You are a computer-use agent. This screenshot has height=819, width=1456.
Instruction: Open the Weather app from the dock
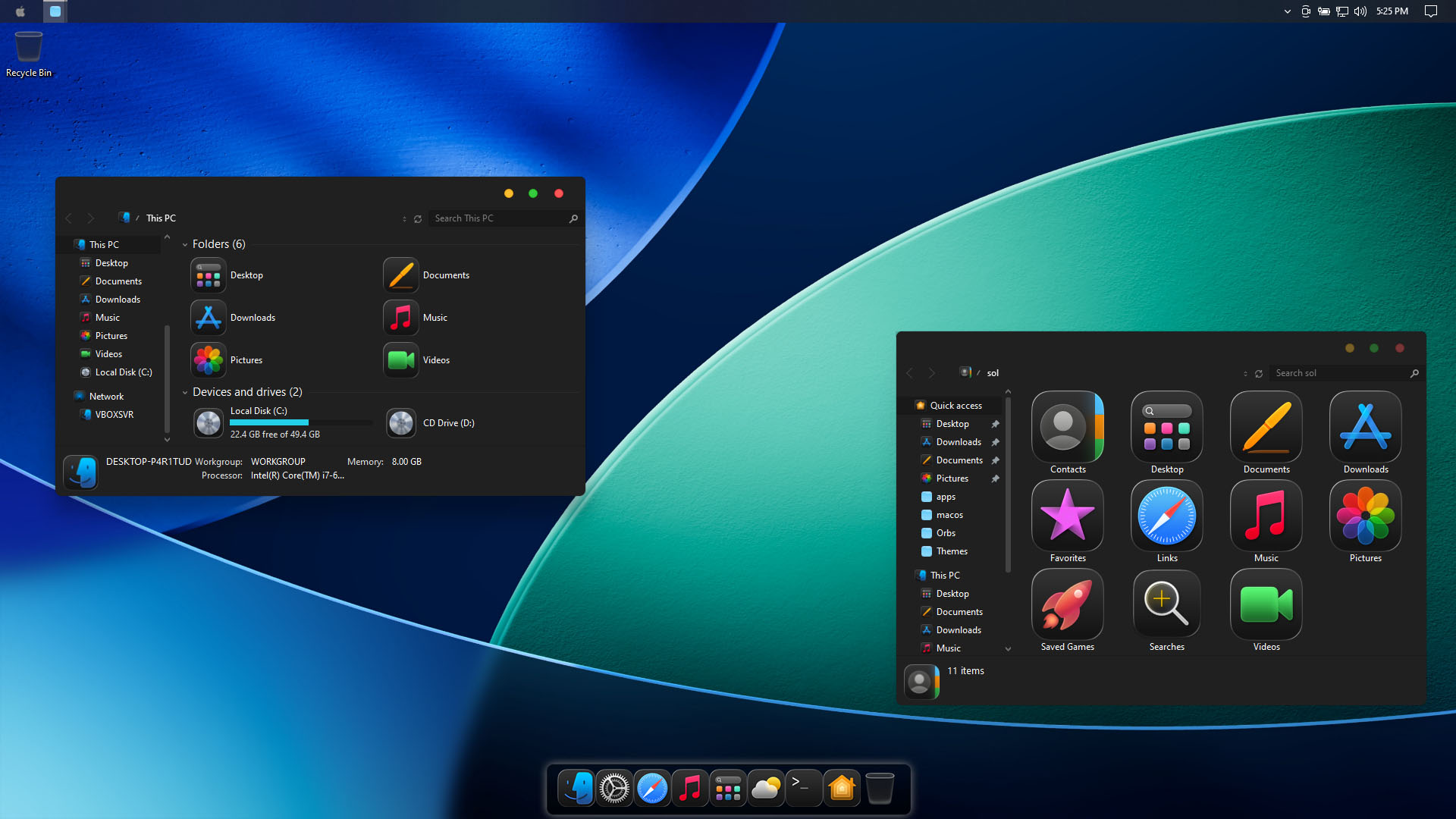click(x=766, y=788)
